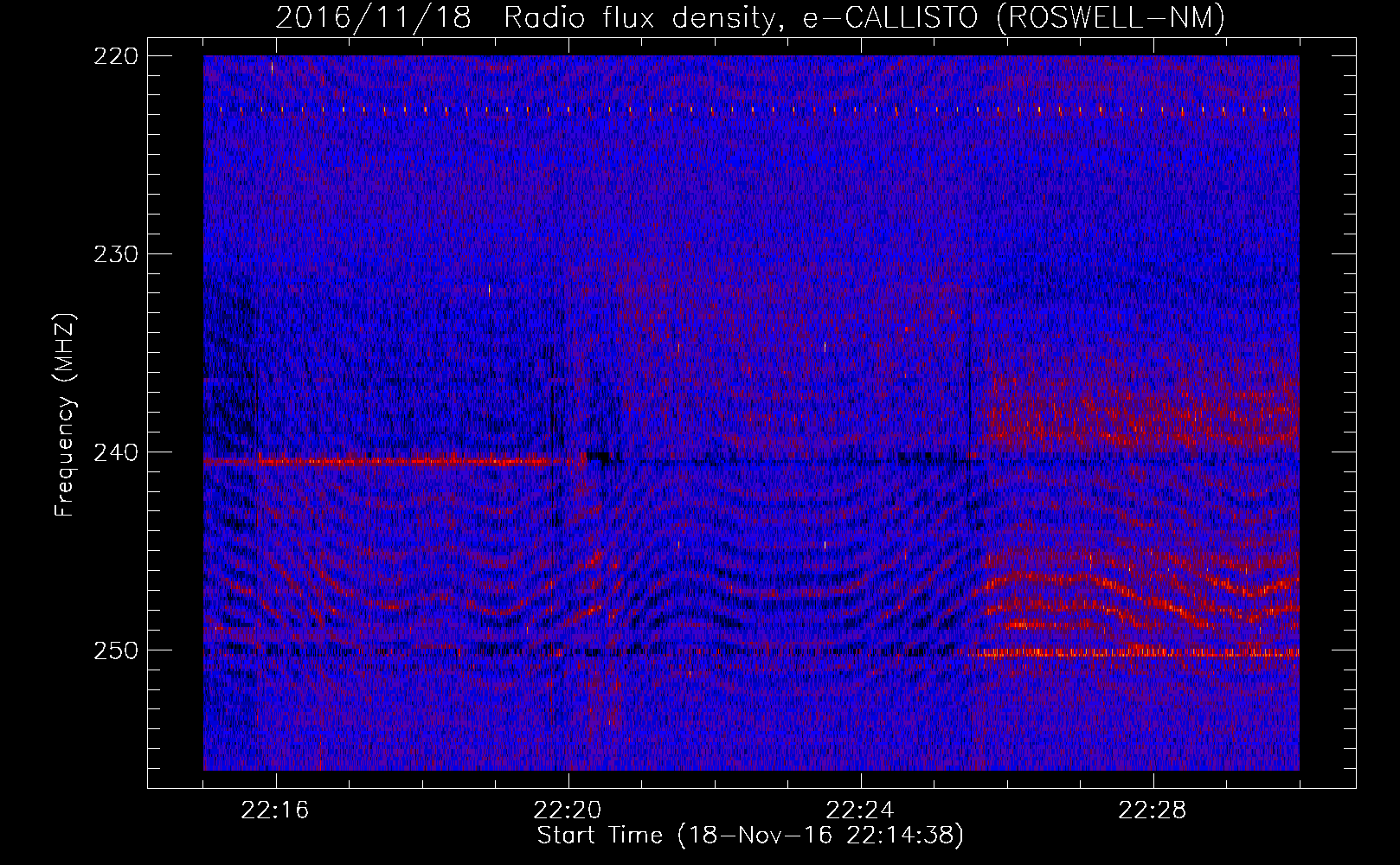1400x865 pixels.
Task: Click the plot title mentioning e-CALLISTO (ROSWELL-NM)
Action: [750, 17]
